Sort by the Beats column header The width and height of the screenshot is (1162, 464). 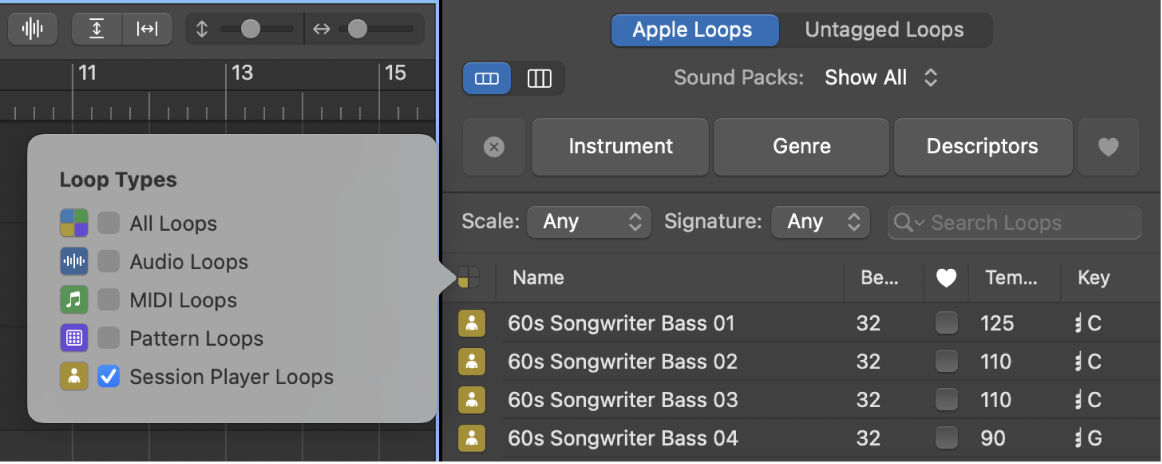(880, 278)
